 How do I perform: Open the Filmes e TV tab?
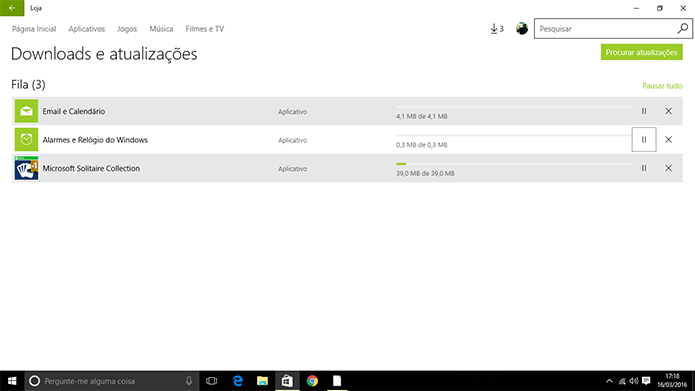[x=205, y=29]
